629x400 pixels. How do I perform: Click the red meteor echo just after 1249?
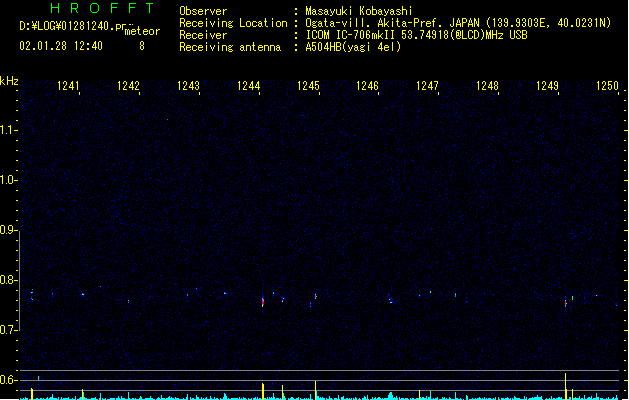566,303
